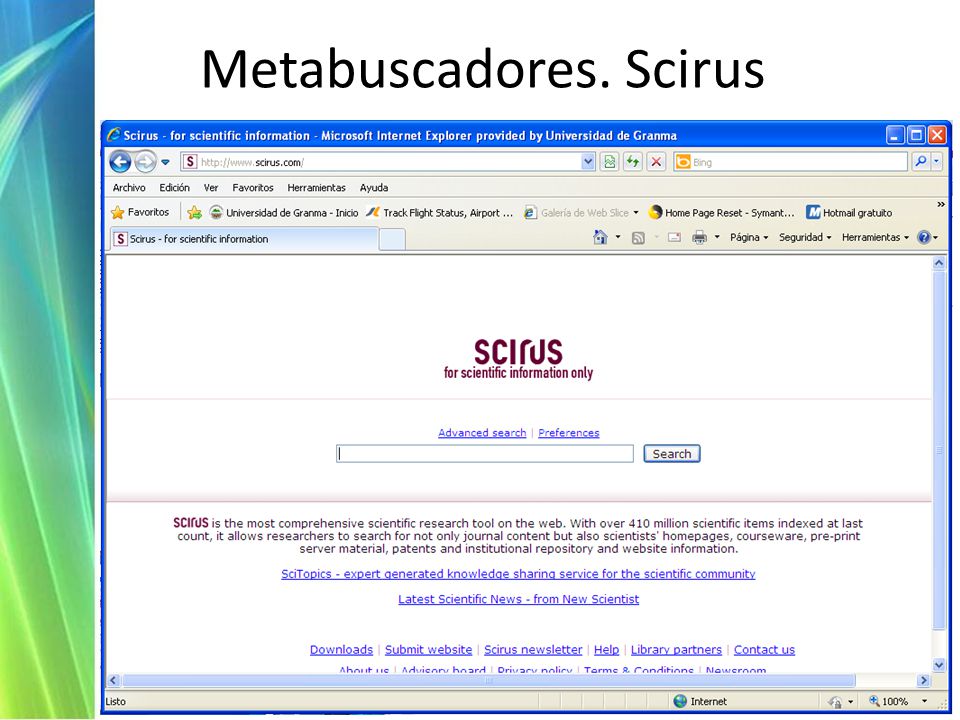The width and height of the screenshot is (960, 720).
Task: Click the 100% zoom level button
Action: pos(888,702)
